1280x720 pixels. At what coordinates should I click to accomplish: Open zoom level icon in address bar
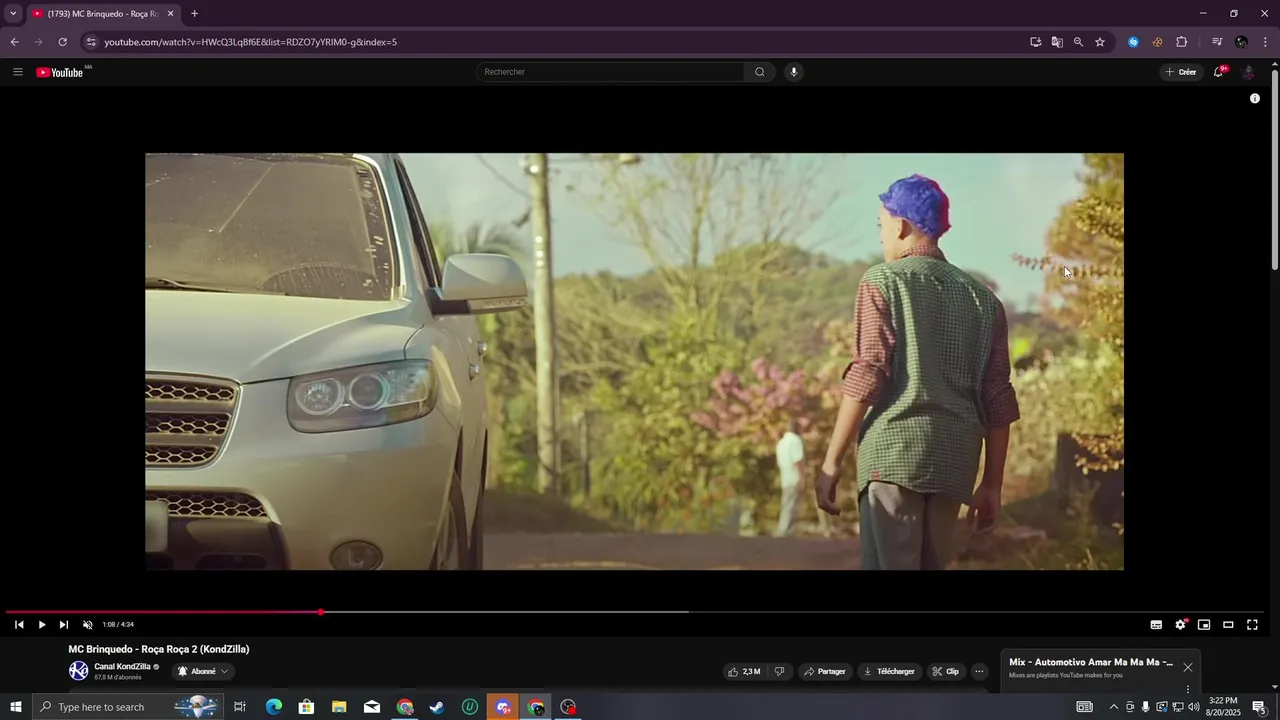(1078, 42)
